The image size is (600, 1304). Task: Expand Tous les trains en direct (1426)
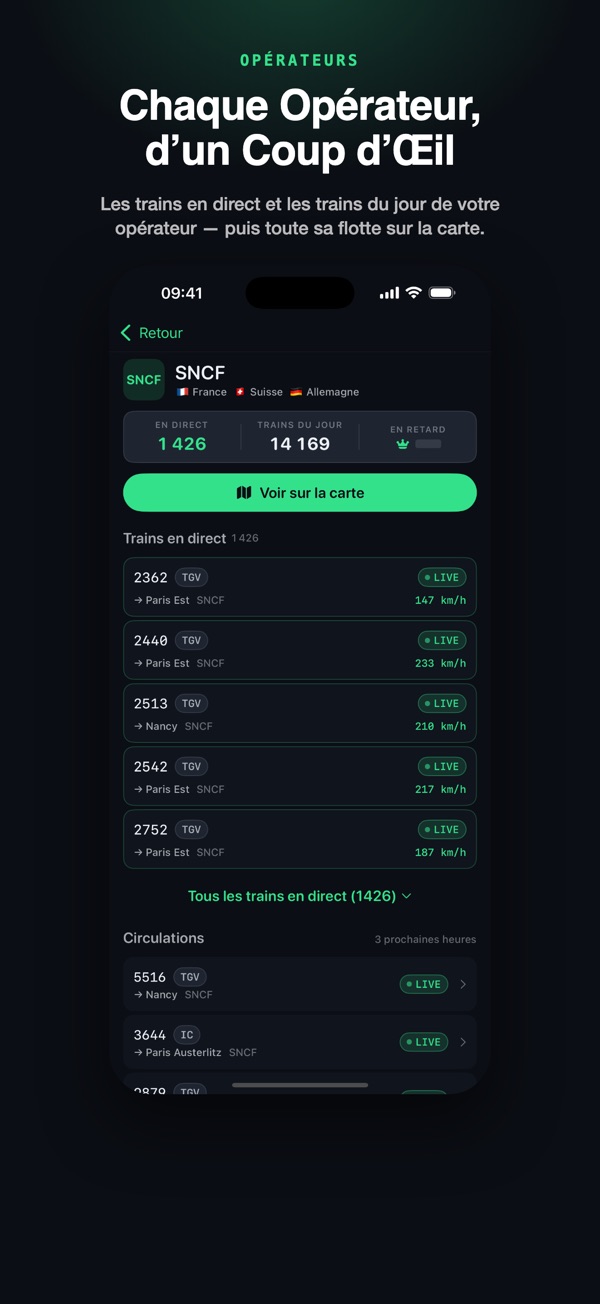coord(300,896)
